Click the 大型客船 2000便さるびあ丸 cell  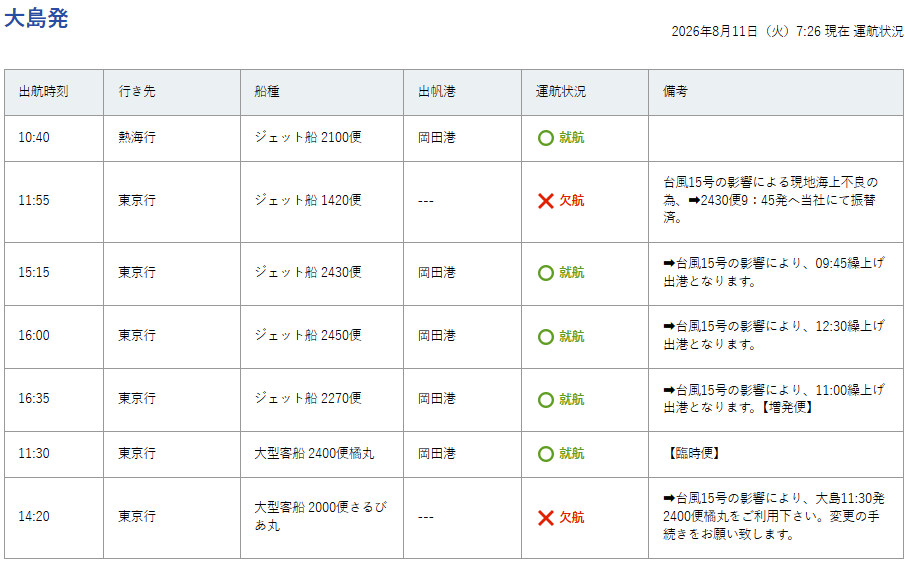point(322,518)
